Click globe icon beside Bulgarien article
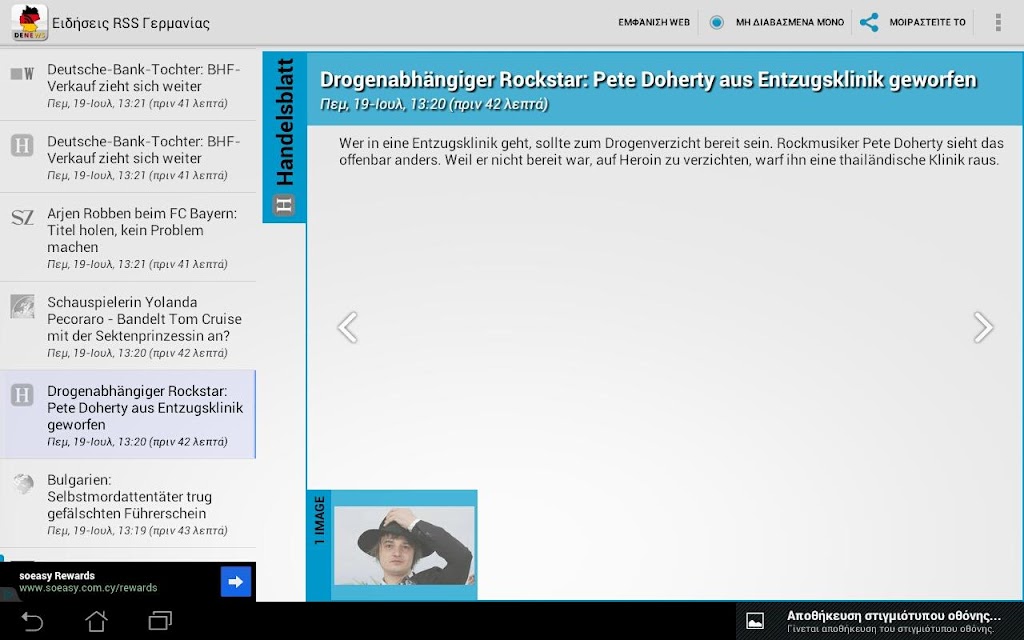1024x640 pixels. click(23, 484)
